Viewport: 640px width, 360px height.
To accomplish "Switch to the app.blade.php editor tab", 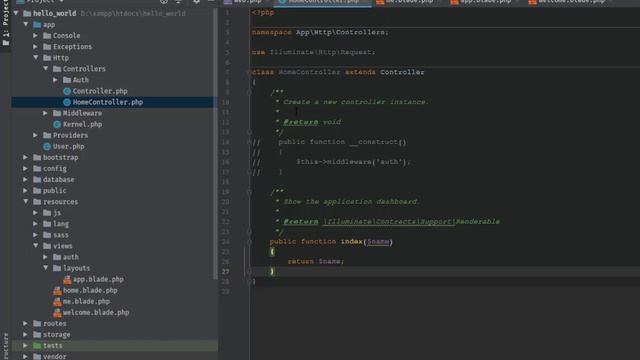I will [485, 2].
